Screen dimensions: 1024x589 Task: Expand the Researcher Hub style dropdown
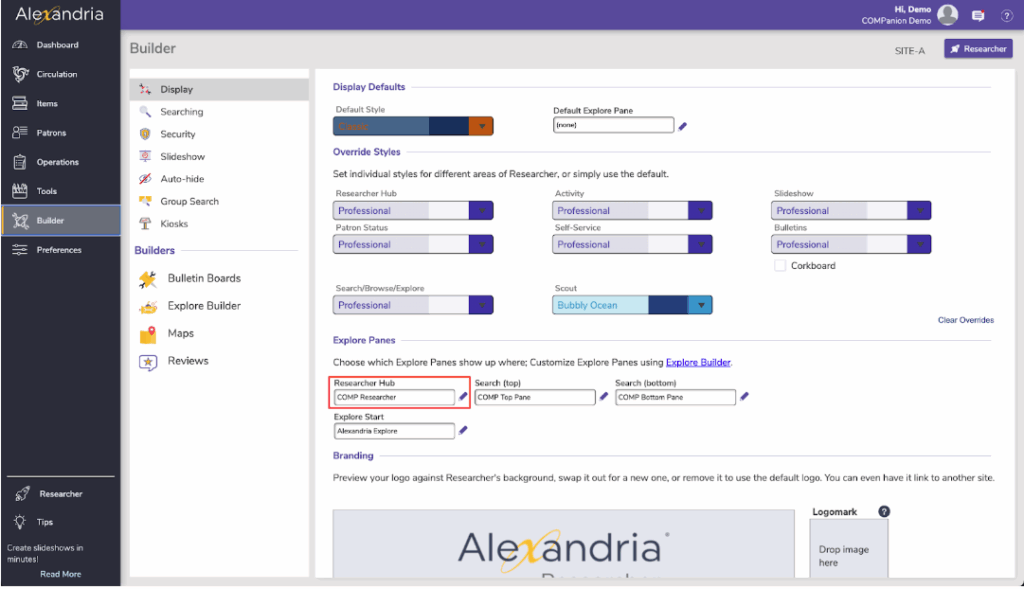tap(481, 210)
